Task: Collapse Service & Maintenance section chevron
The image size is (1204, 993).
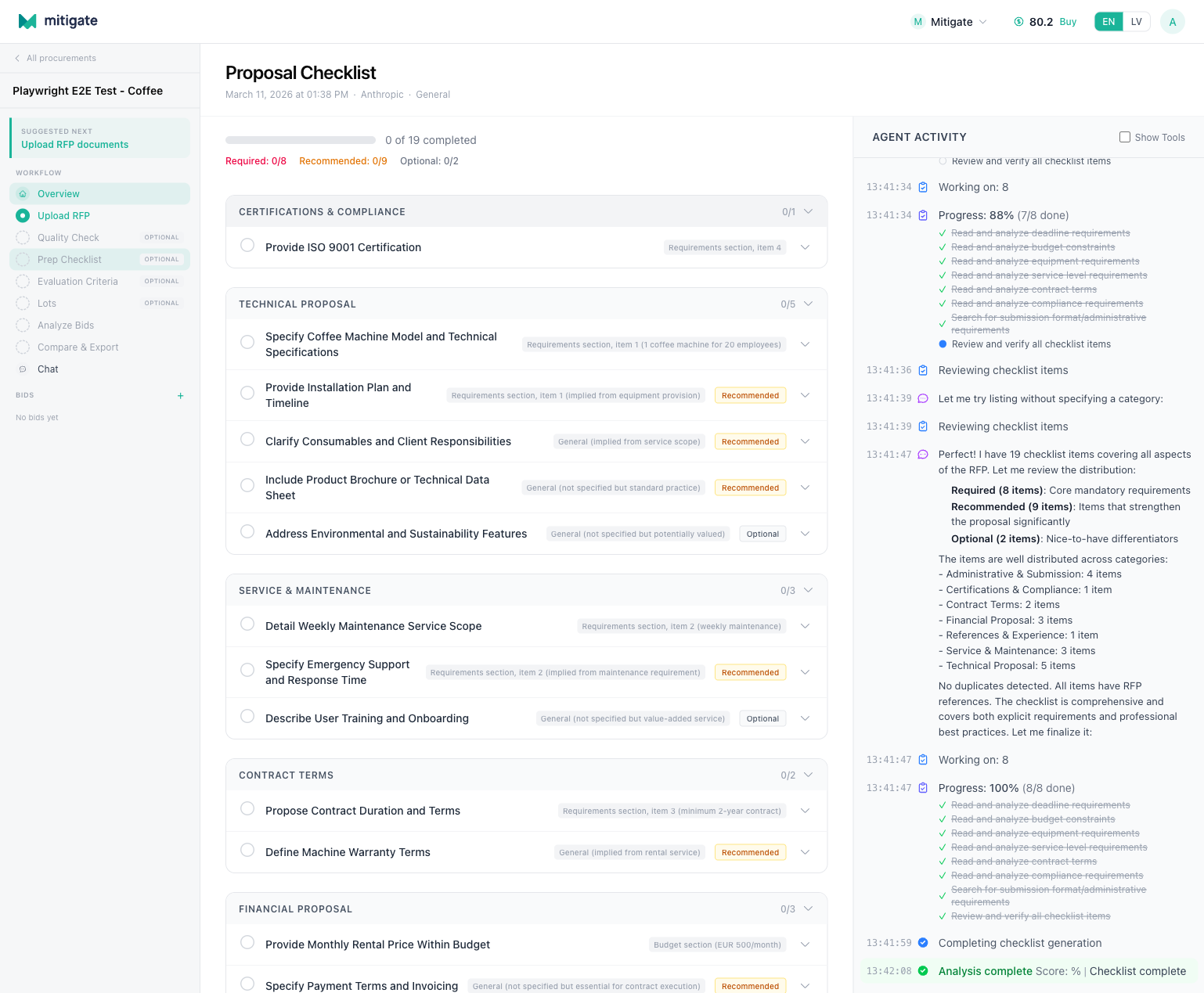Action: pyautogui.click(x=809, y=590)
